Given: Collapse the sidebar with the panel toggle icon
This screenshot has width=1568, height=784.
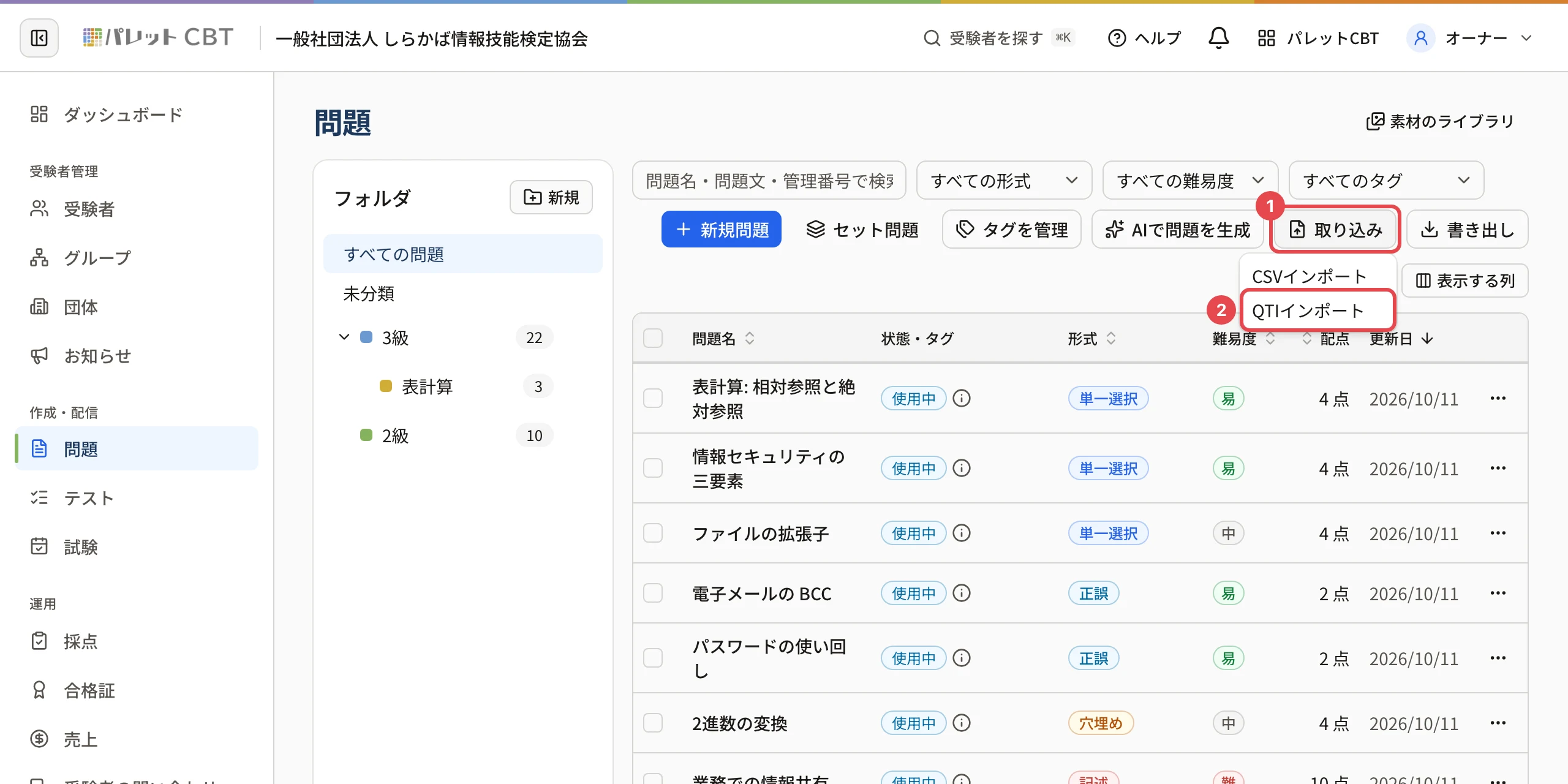Looking at the screenshot, I should pos(39,38).
